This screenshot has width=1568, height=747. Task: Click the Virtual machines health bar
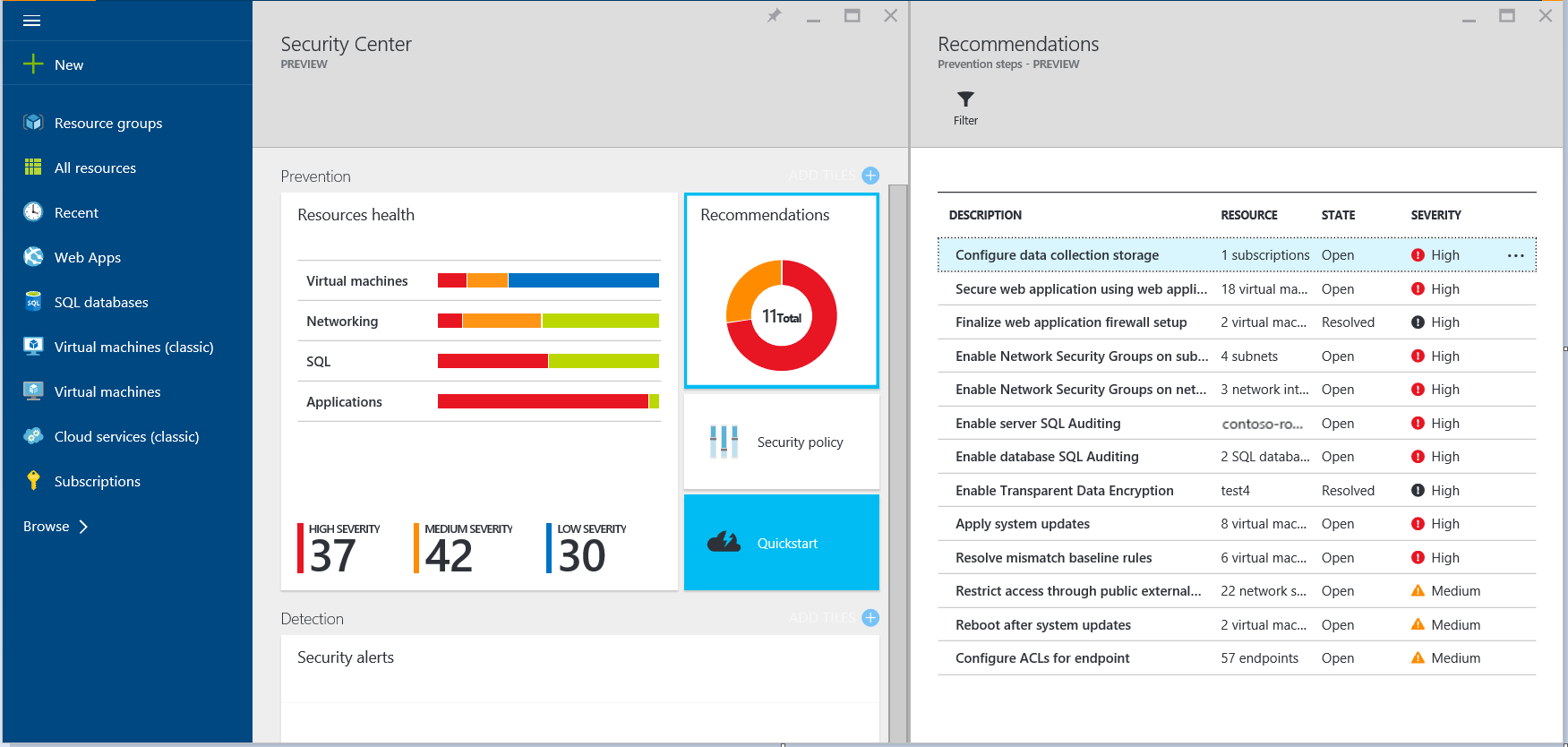click(548, 280)
